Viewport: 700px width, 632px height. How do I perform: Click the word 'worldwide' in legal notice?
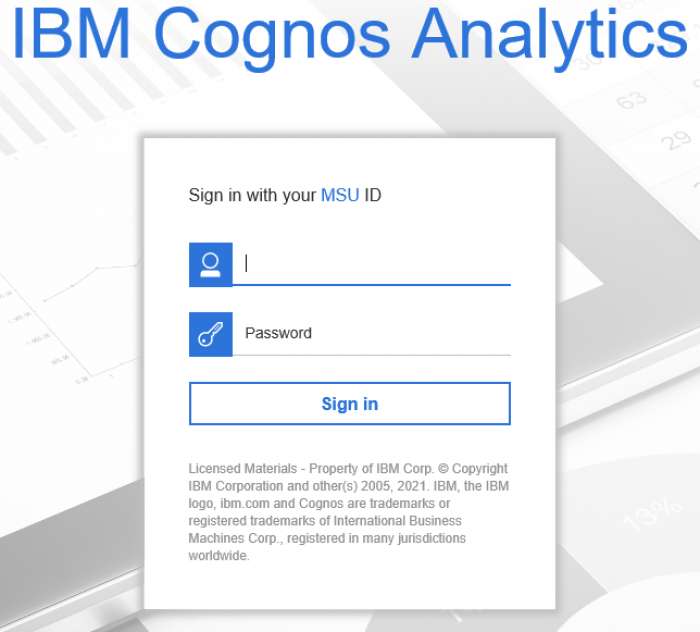click(218, 556)
